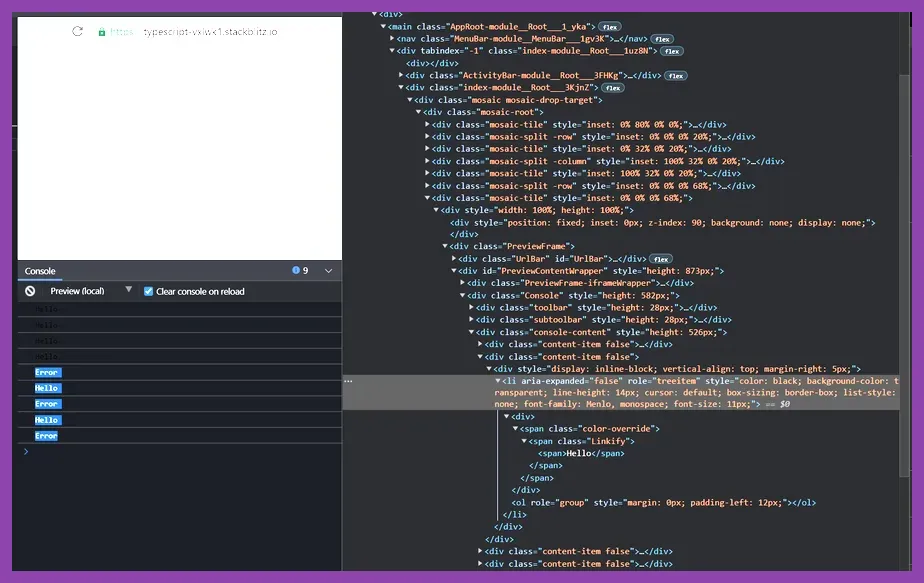Collapse mosaic-tile with inset 0% 0% 0% 68%
924x583 pixels.
coord(427,197)
